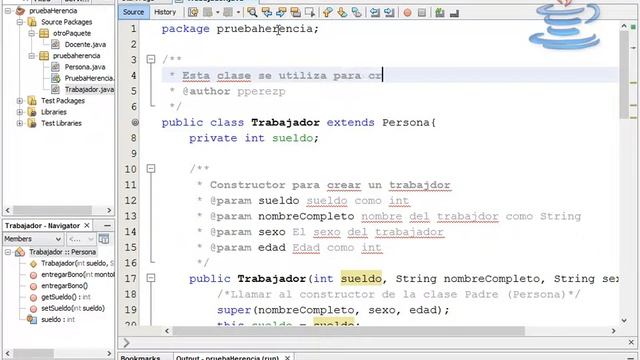Screen dimensions: 640x360
Task: Click the Last Edit toolbar icon
Action: [193, 12]
